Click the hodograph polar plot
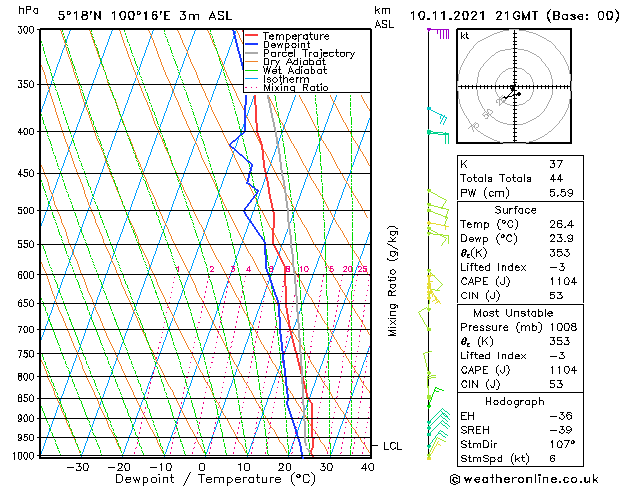The image size is (629, 486). (514, 86)
